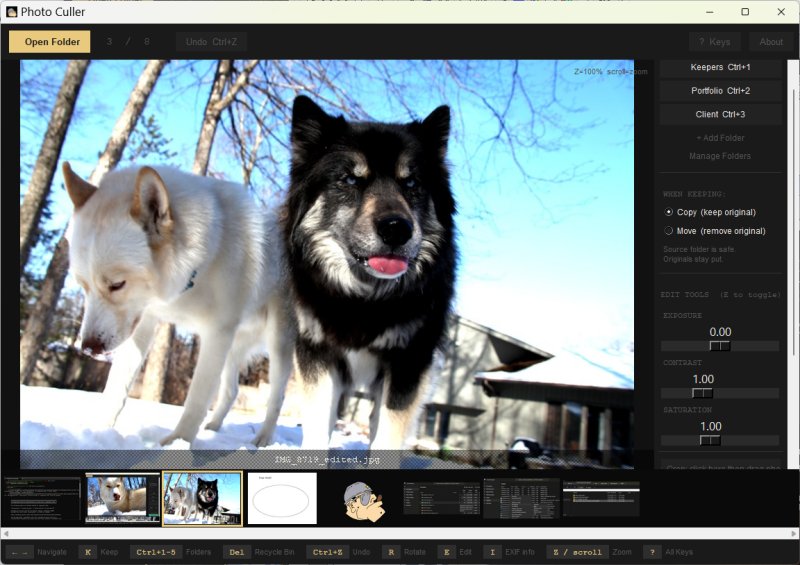Click the Add Folder link
The width and height of the screenshot is (800, 565).
coord(720,138)
